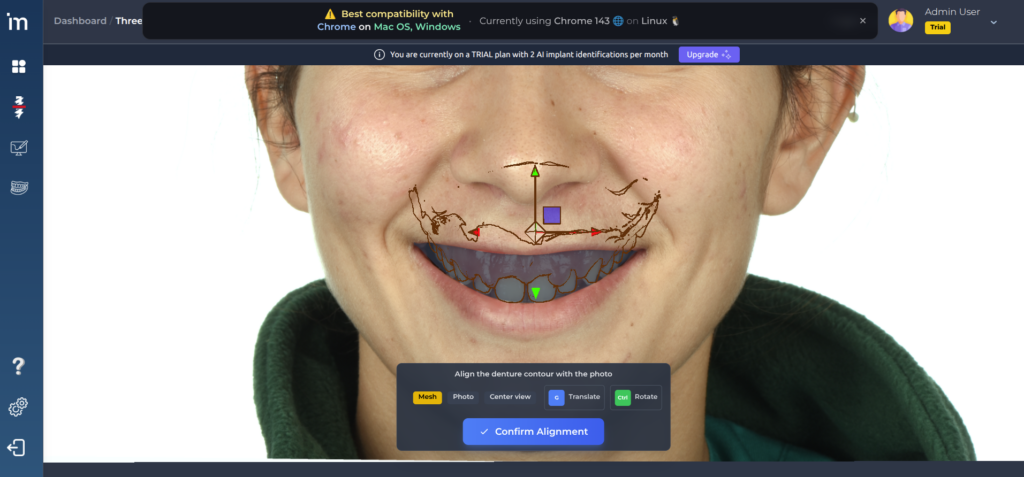Open the denture teeth icon in sidebar
Viewport: 1024px width, 477px height.
click(x=19, y=187)
